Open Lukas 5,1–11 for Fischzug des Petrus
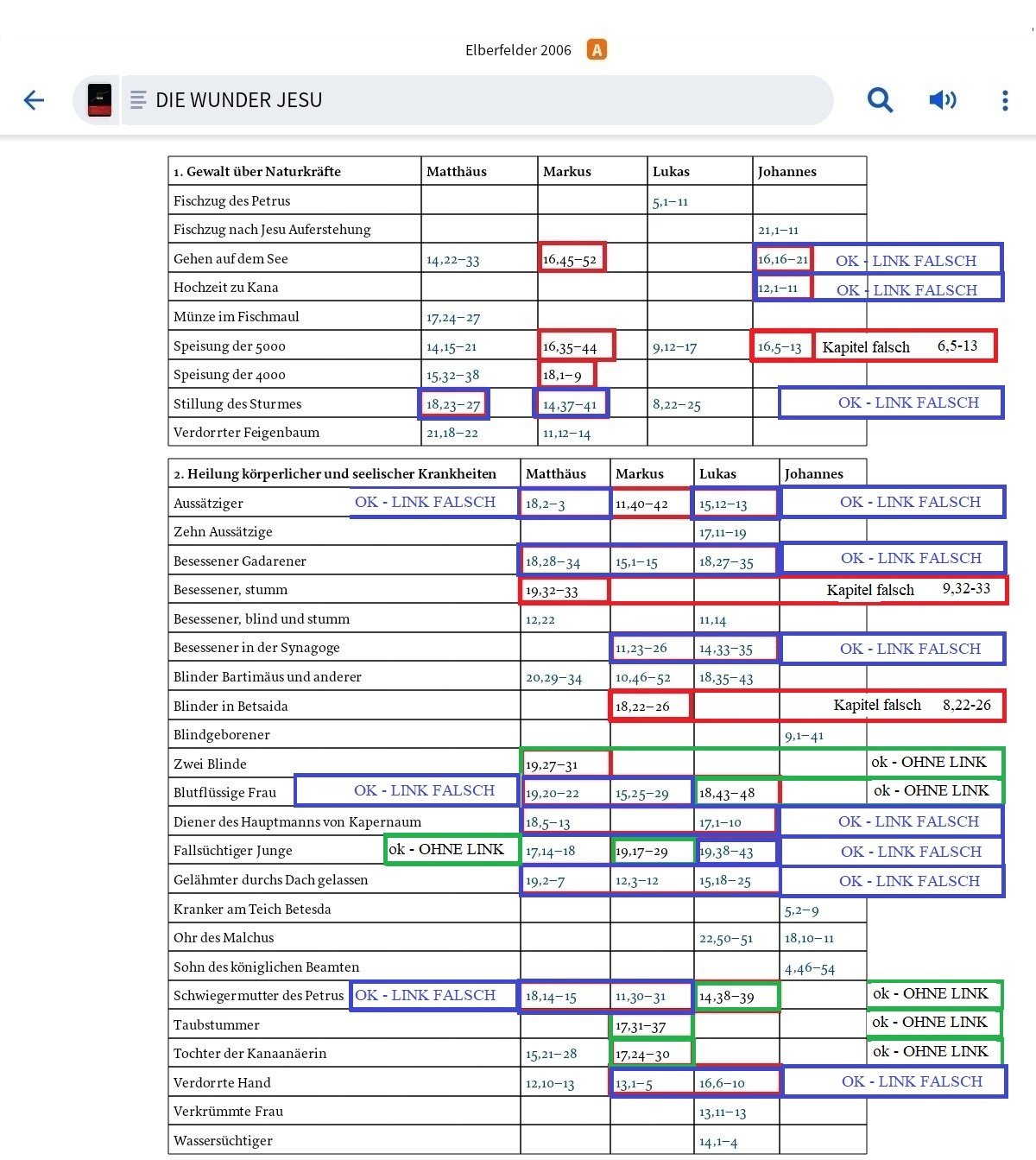The image size is (1036, 1160). pyautogui.click(x=670, y=202)
